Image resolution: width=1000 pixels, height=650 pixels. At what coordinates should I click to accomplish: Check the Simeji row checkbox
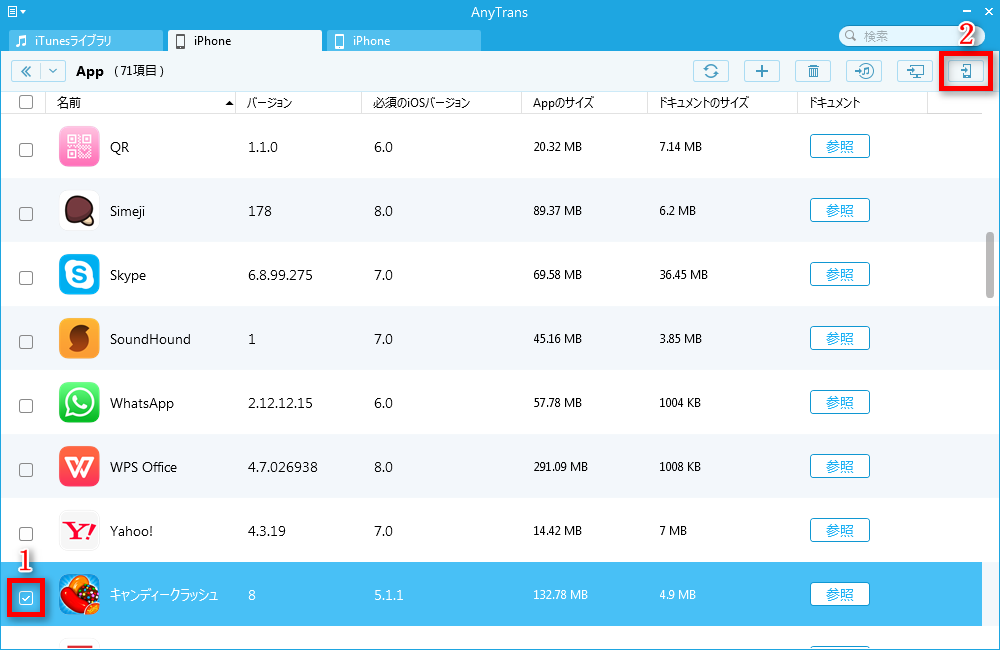[26, 214]
